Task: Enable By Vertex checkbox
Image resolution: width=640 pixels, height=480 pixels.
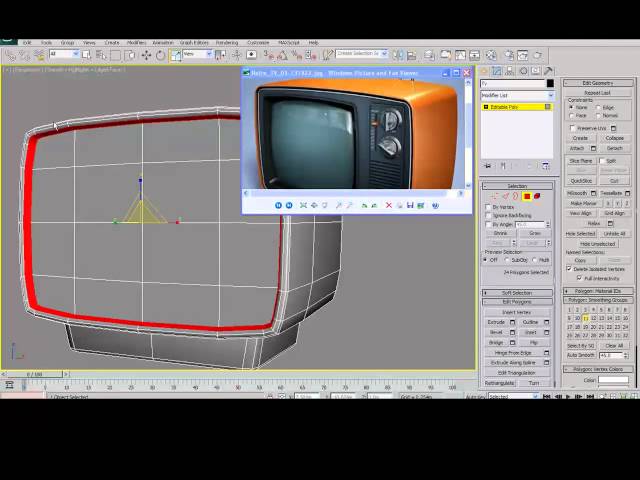Action: (488, 207)
